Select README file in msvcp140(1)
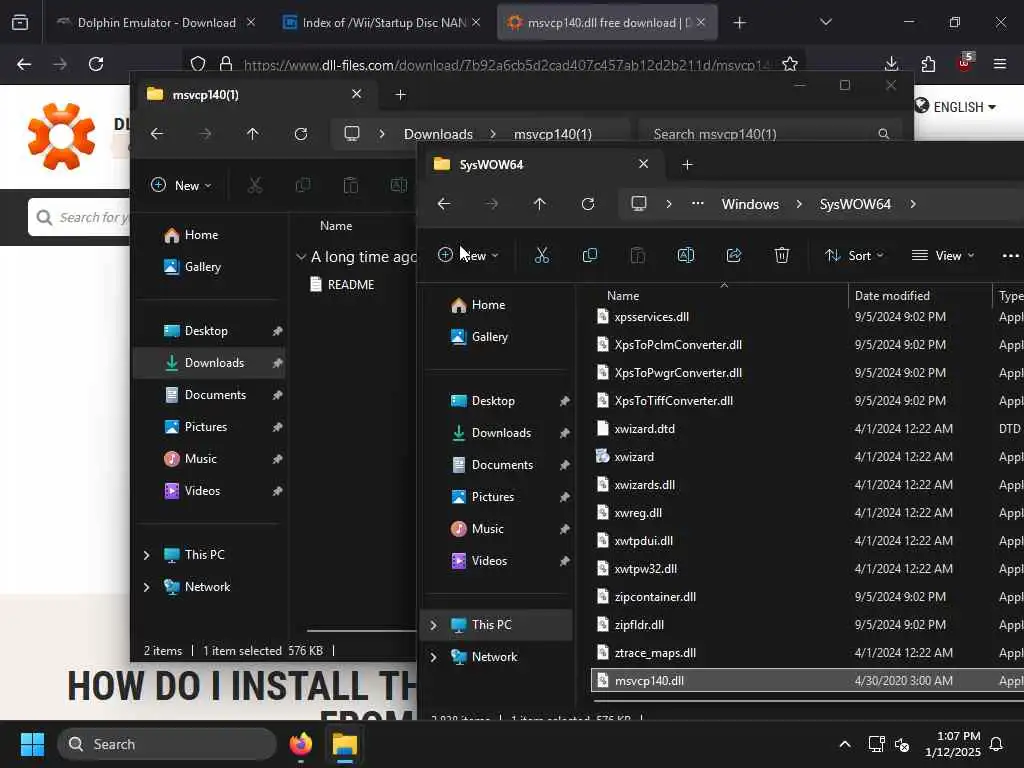This screenshot has width=1024, height=768. (351, 285)
